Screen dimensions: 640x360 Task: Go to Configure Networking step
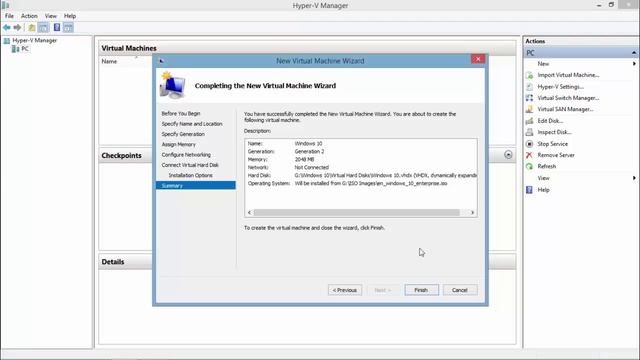click(186, 155)
